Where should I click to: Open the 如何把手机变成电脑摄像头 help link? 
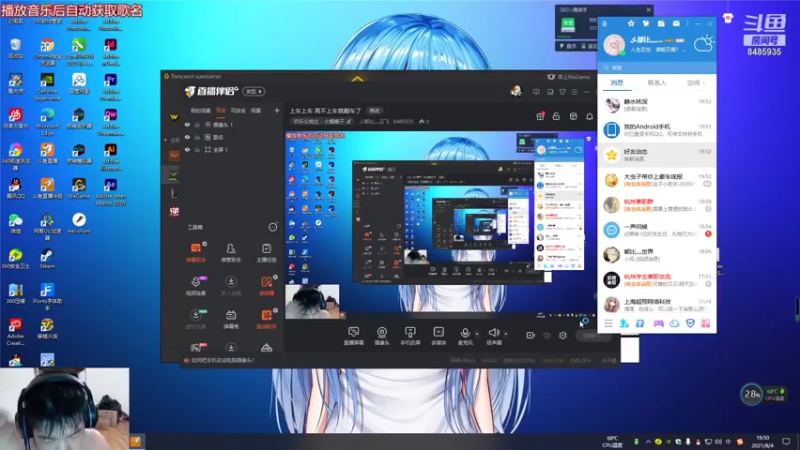pos(222,360)
